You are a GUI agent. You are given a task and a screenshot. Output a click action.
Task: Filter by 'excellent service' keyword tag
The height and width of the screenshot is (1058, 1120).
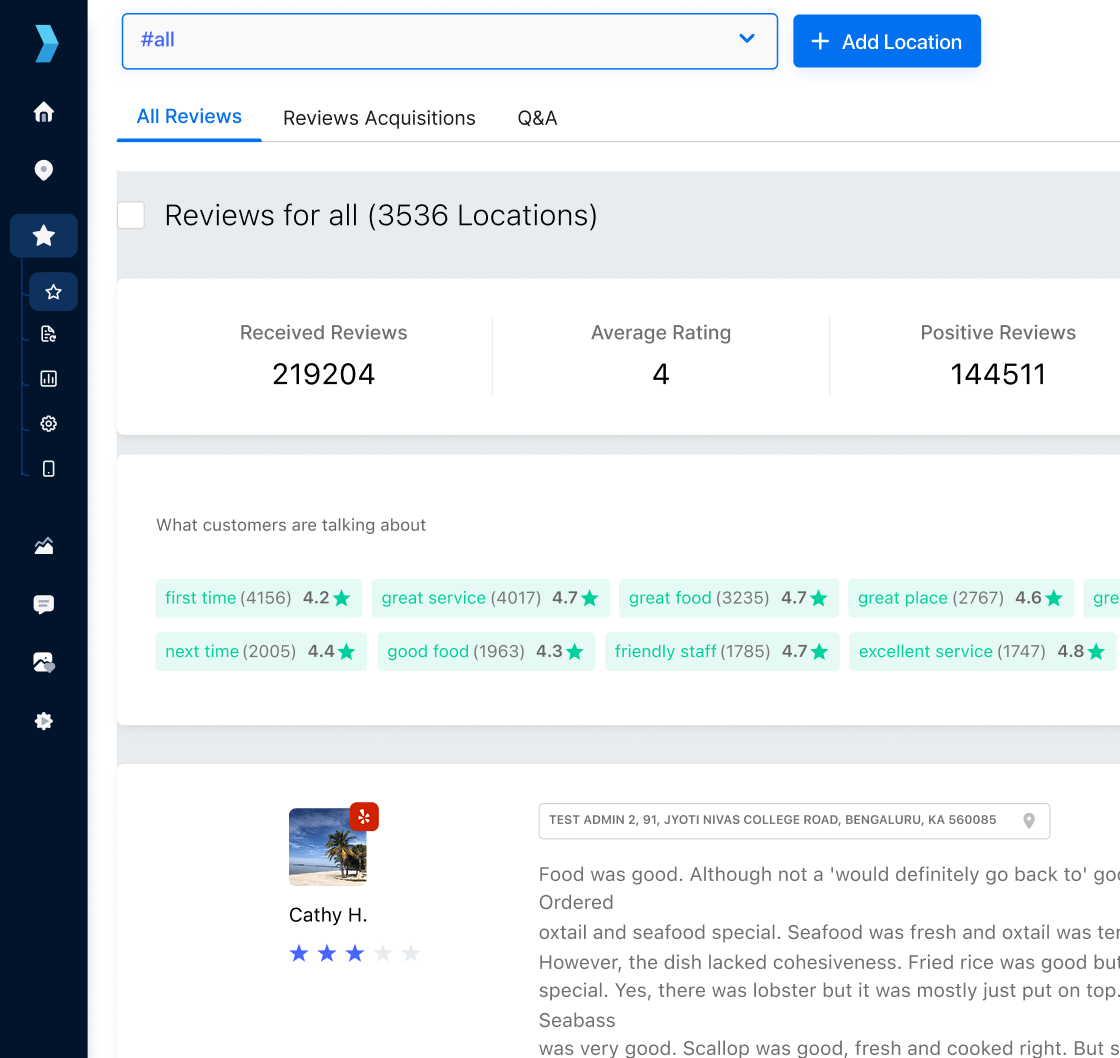(982, 652)
